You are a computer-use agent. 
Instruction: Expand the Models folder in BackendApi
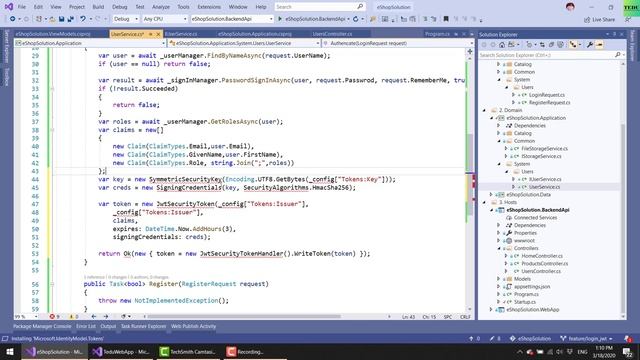click(x=499, y=279)
